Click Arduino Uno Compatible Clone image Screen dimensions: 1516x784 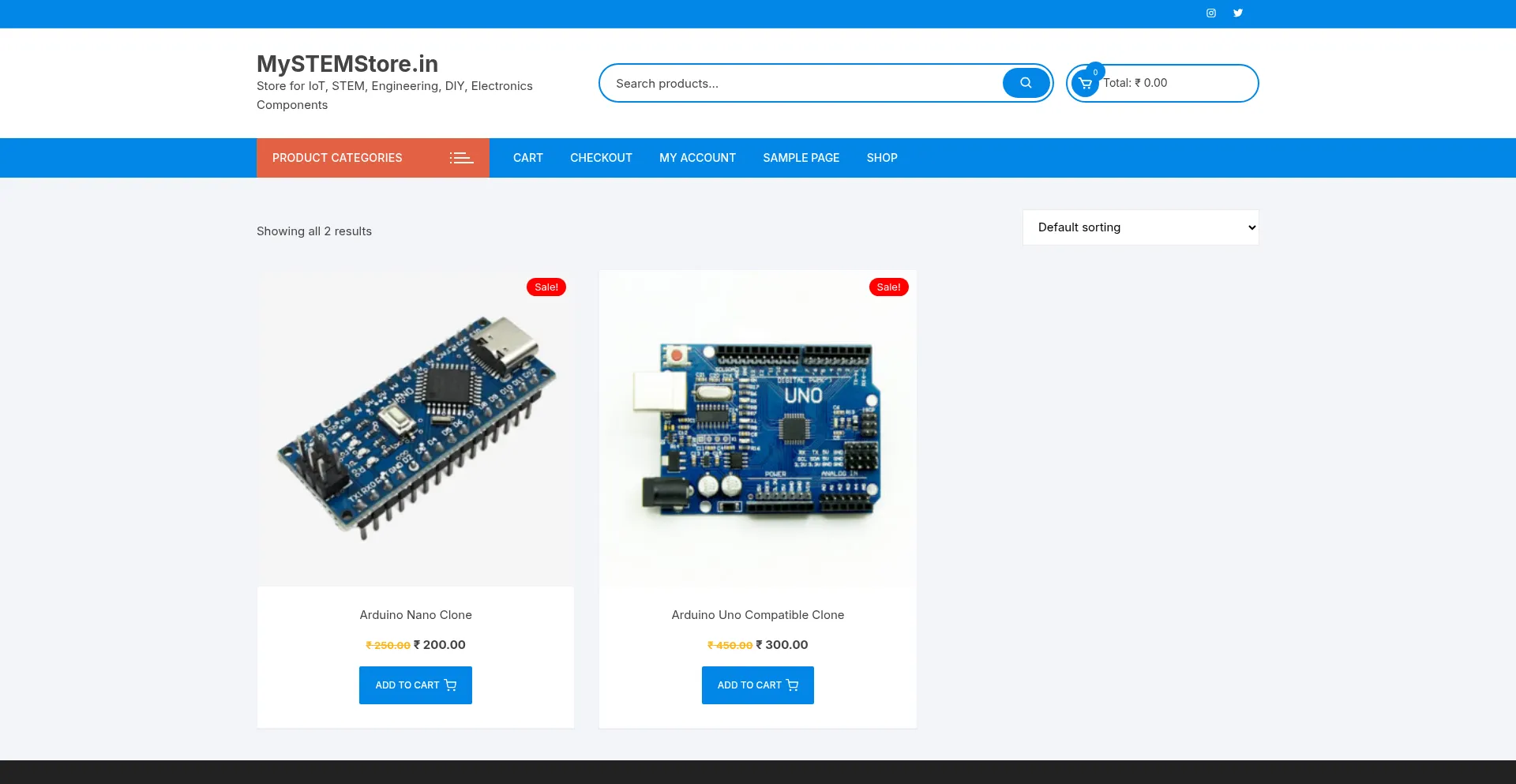pos(758,428)
